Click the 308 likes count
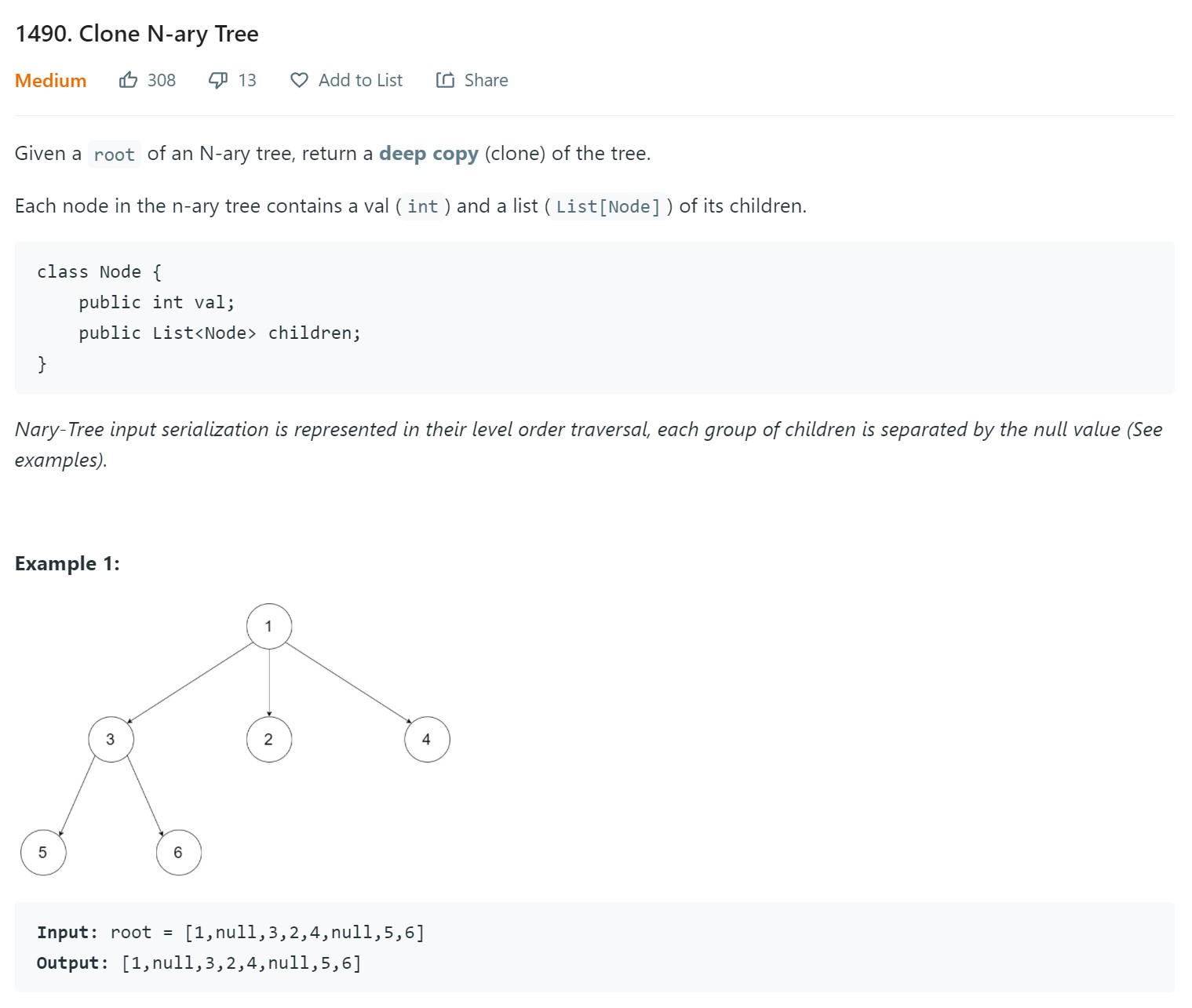This screenshot has width=1192, height=1008. pyautogui.click(x=162, y=80)
